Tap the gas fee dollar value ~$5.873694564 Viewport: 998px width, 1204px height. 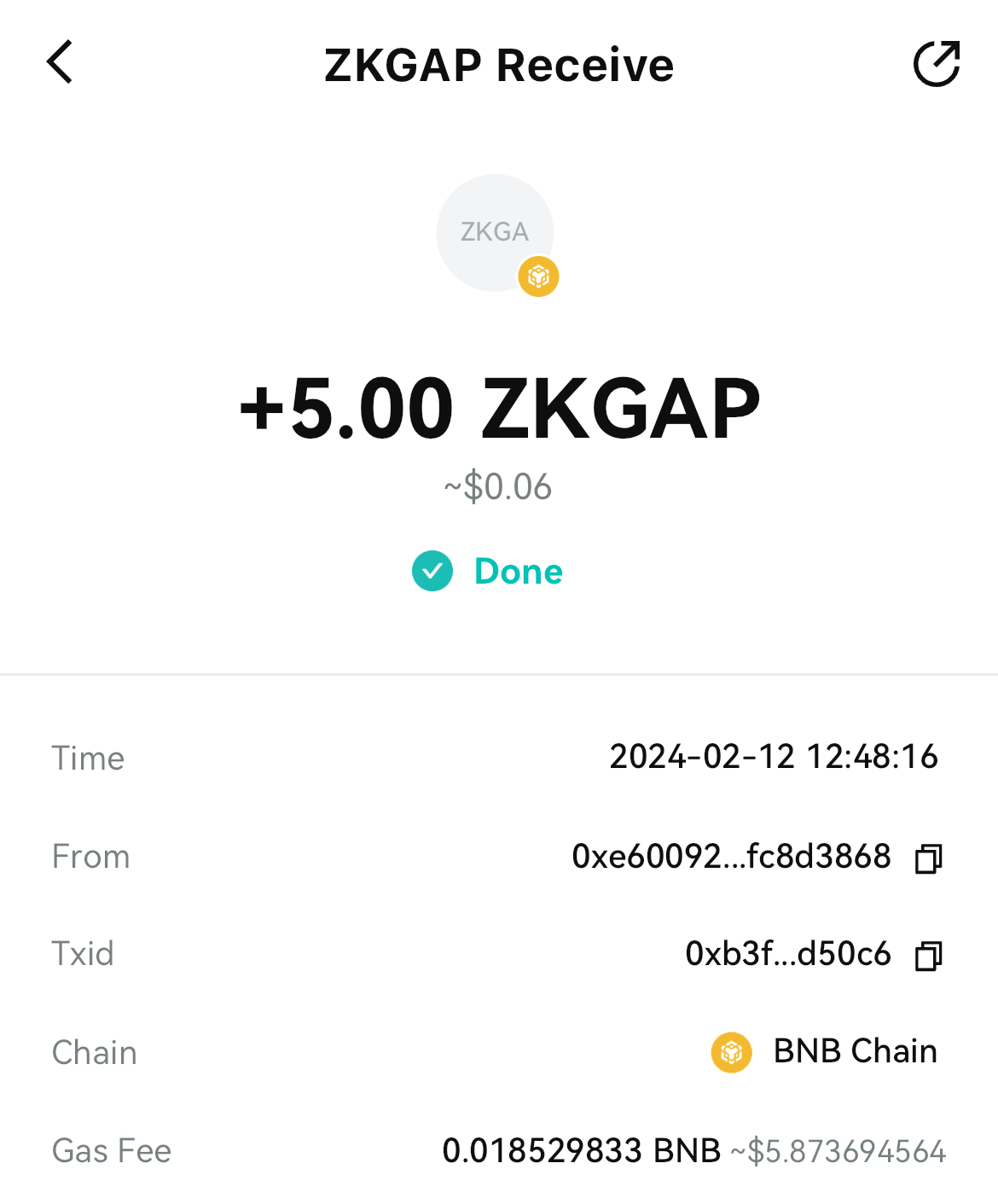838,1152
